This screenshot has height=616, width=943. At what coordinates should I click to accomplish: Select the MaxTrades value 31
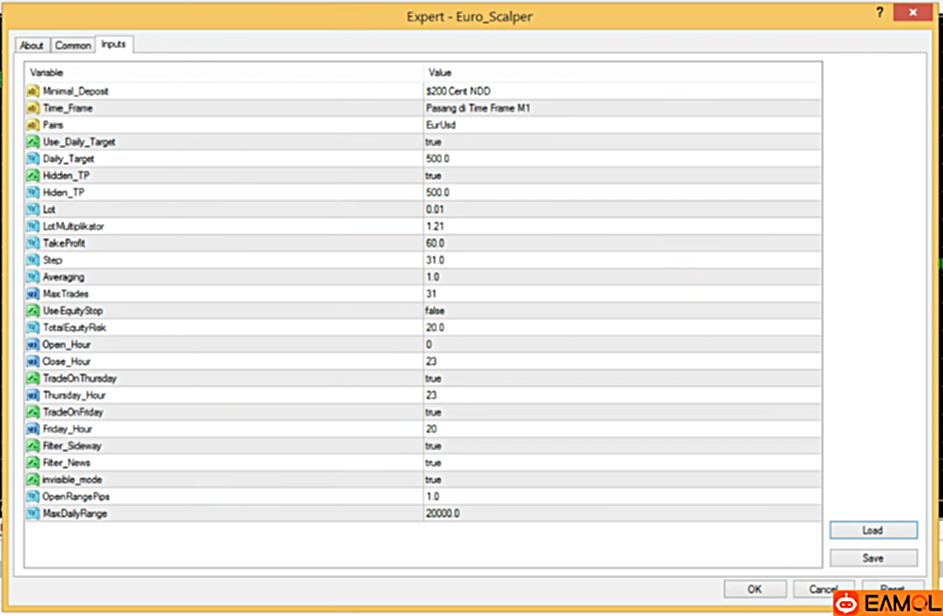pyautogui.click(x=431, y=294)
